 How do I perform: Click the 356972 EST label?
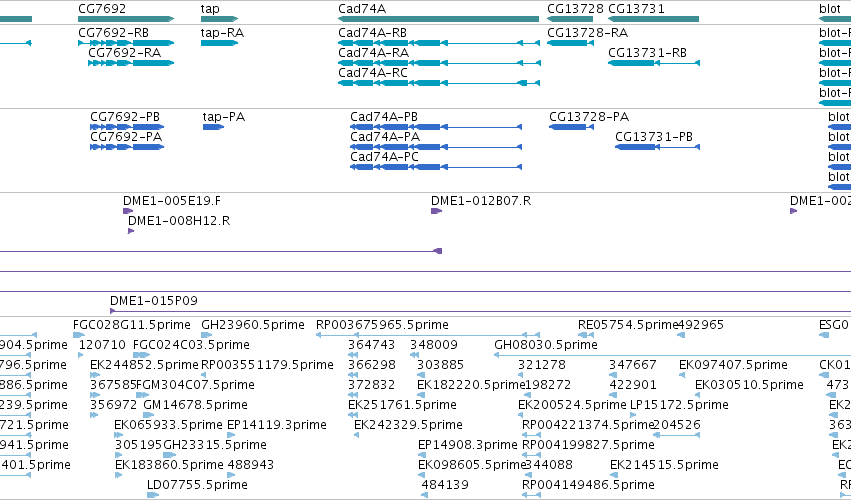tap(113, 405)
